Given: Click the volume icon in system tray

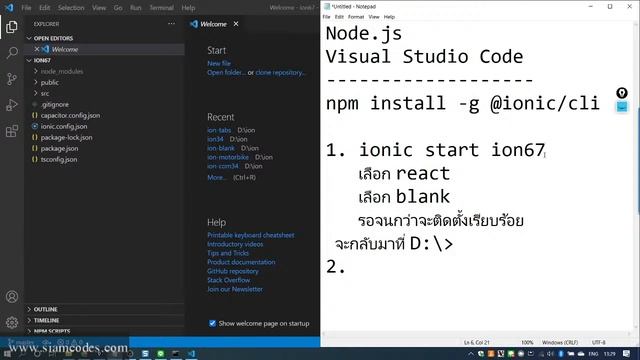Looking at the screenshot, I should pyautogui.click(x=550, y=354).
